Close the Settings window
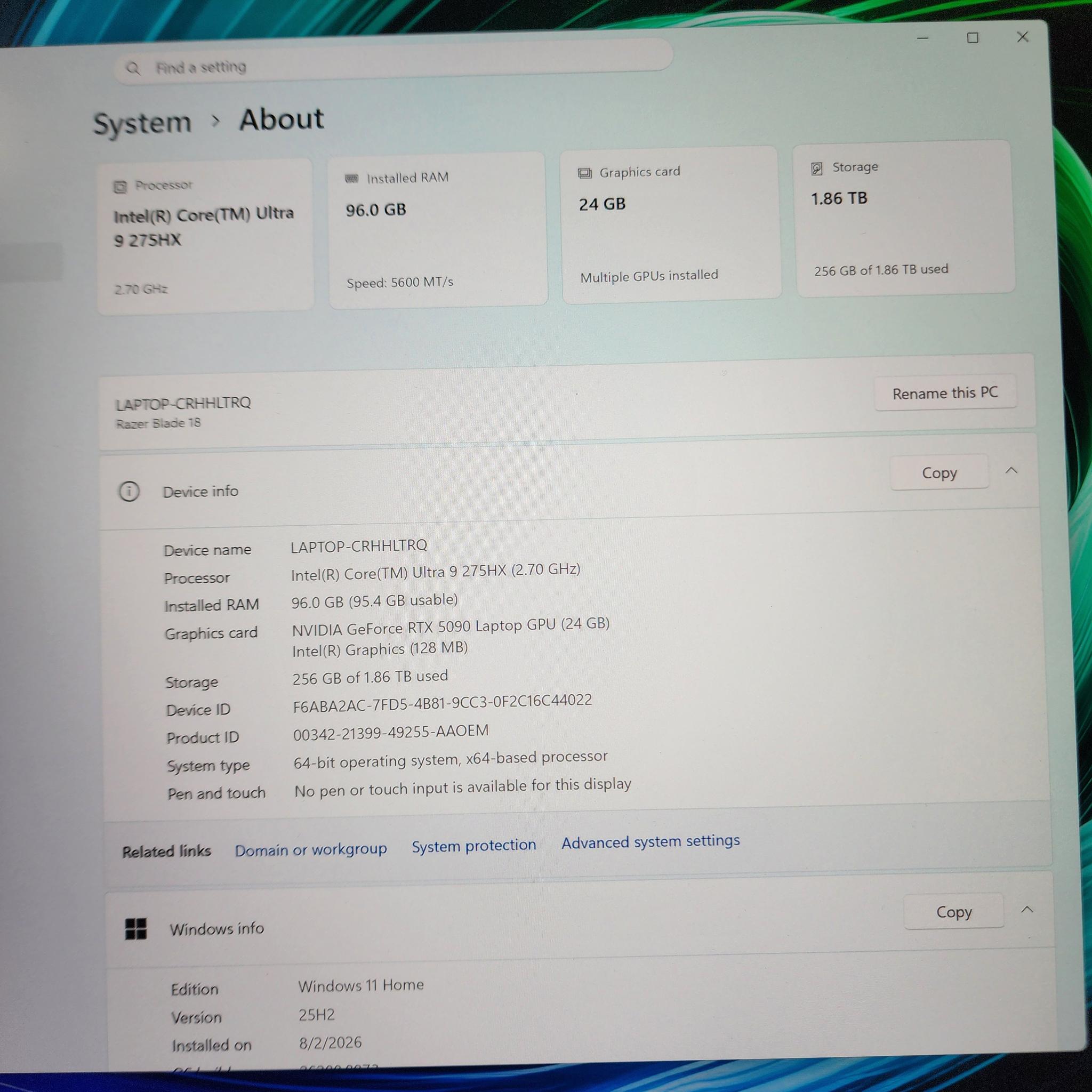The image size is (1092, 1092). pos(1023,37)
